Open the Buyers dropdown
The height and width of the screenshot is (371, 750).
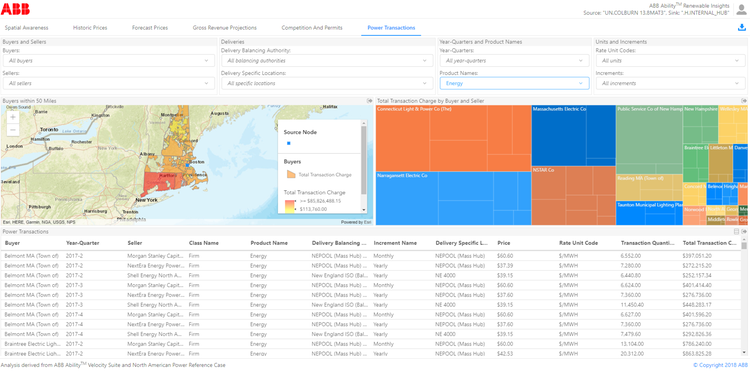(x=109, y=61)
